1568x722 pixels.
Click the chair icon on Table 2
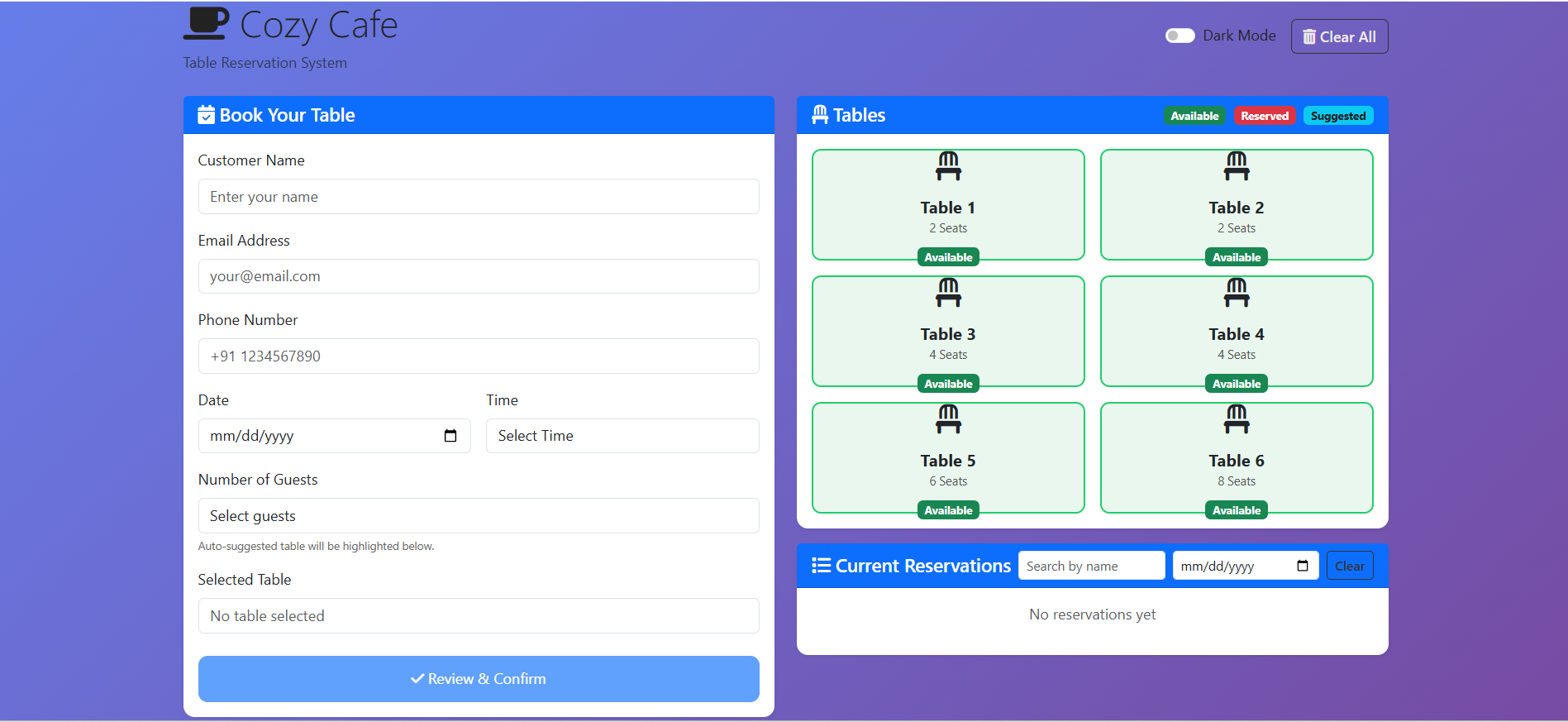1236,165
